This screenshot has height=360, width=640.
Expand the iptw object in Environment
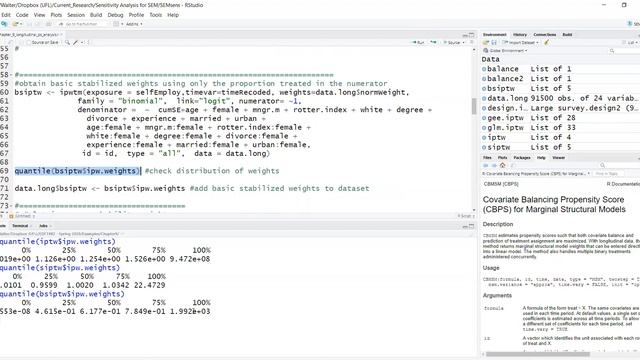(x=484, y=138)
